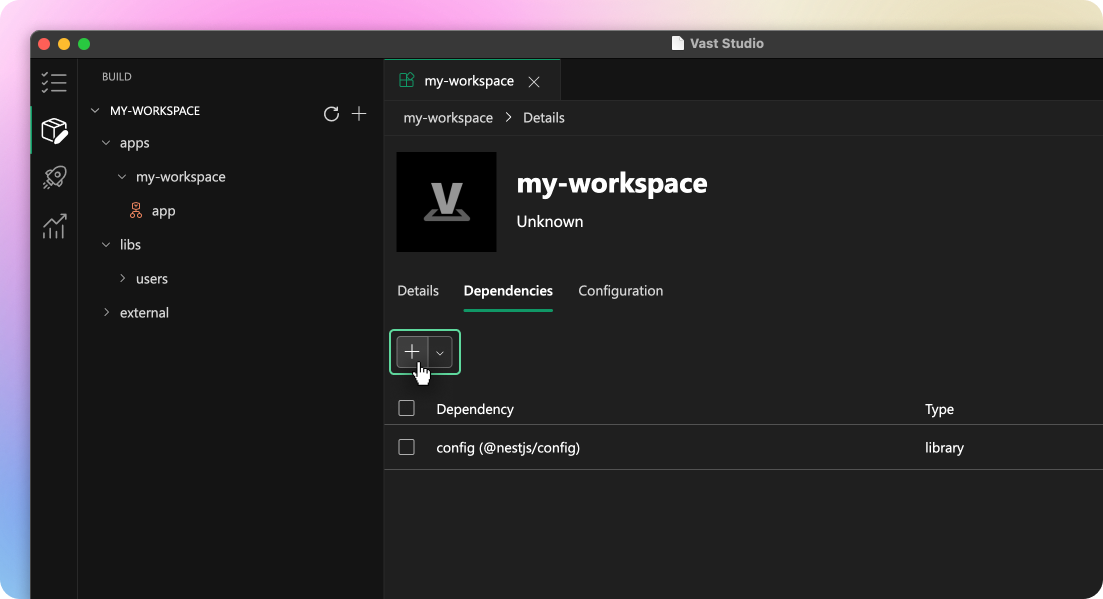Open the analytics chart icon in sidebar
The width and height of the screenshot is (1103, 599).
[x=54, y=226]
